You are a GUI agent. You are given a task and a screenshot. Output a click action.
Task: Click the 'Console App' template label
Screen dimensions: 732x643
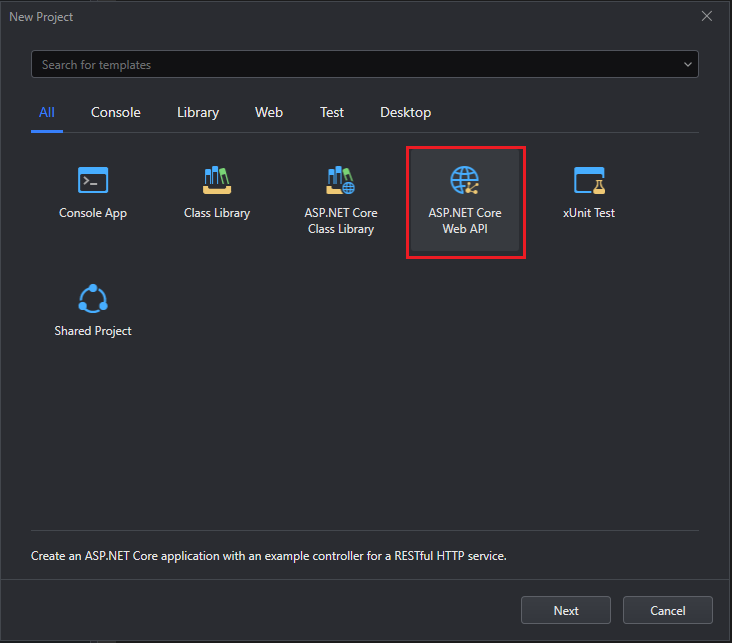(x=93, y=213)
